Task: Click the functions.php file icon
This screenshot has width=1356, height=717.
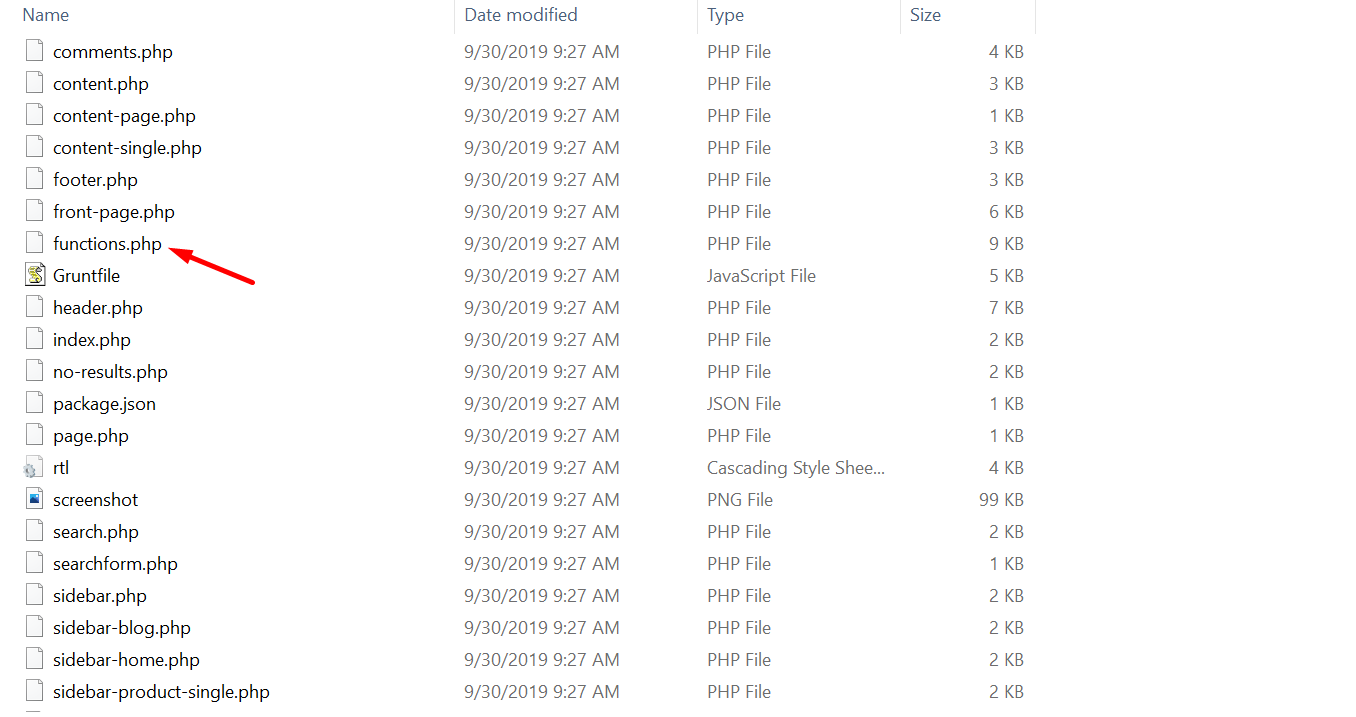Action: point(35,243)
